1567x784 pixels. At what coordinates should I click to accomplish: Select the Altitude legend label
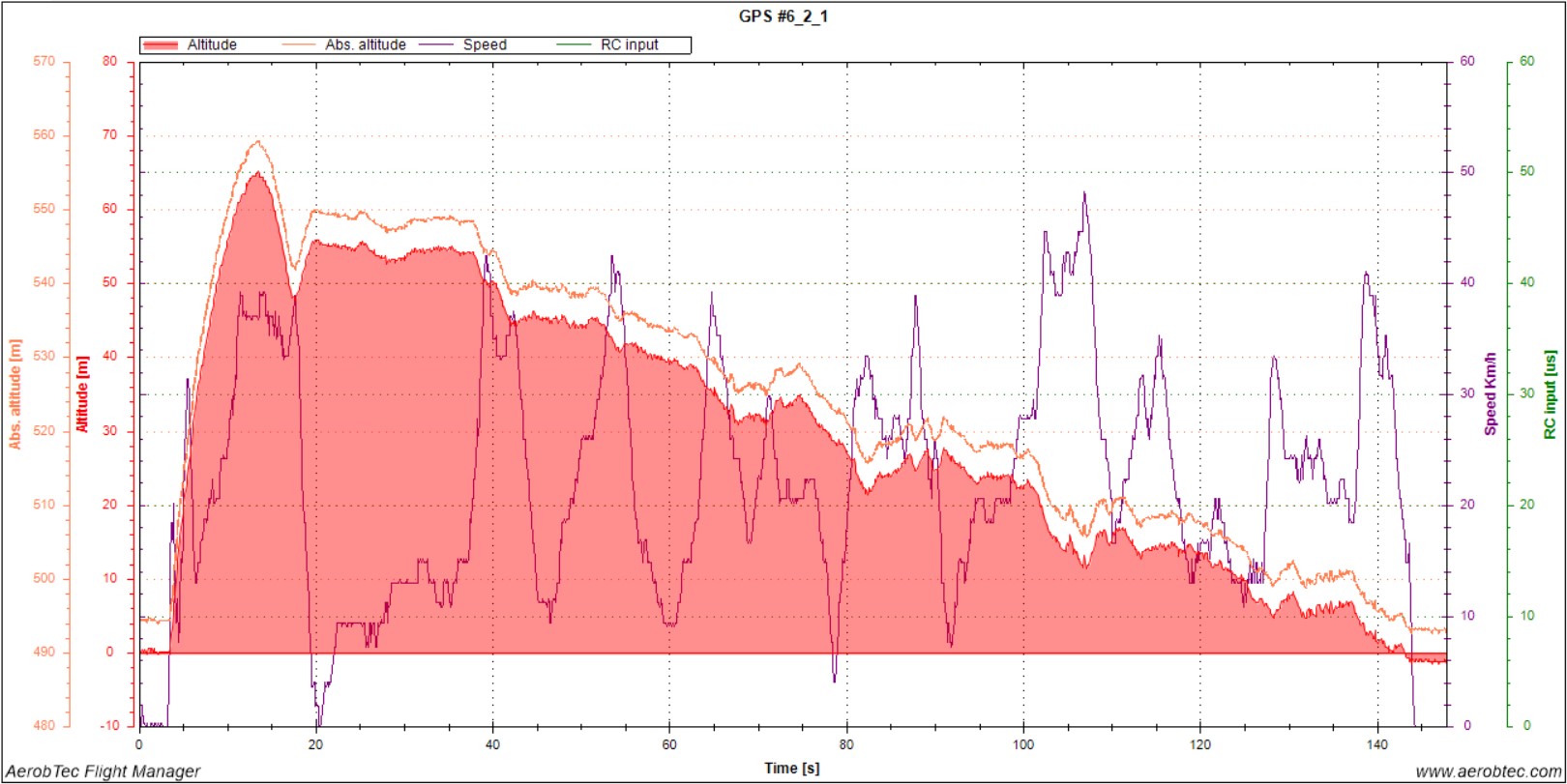212,45
